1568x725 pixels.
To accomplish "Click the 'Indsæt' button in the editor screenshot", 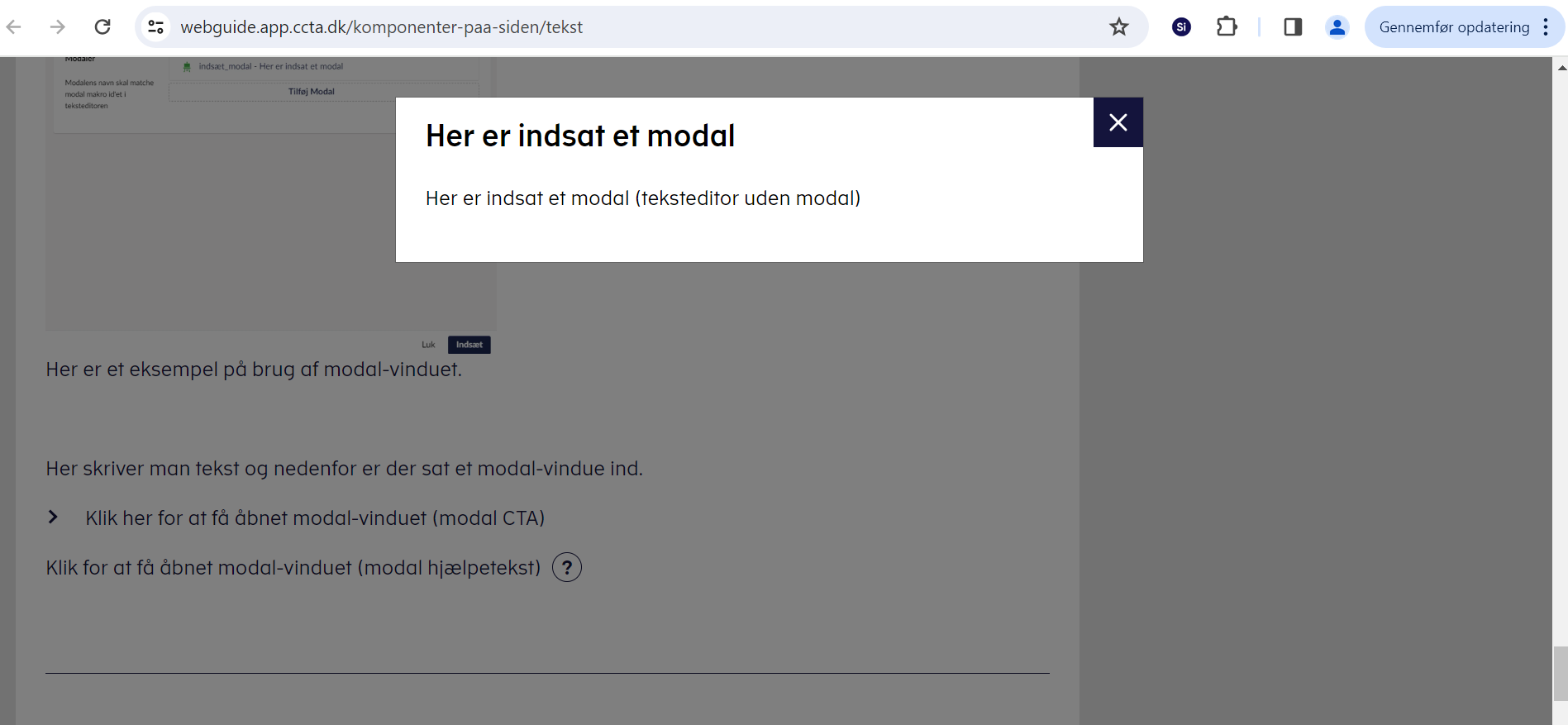I will click(x=469, y=345).
